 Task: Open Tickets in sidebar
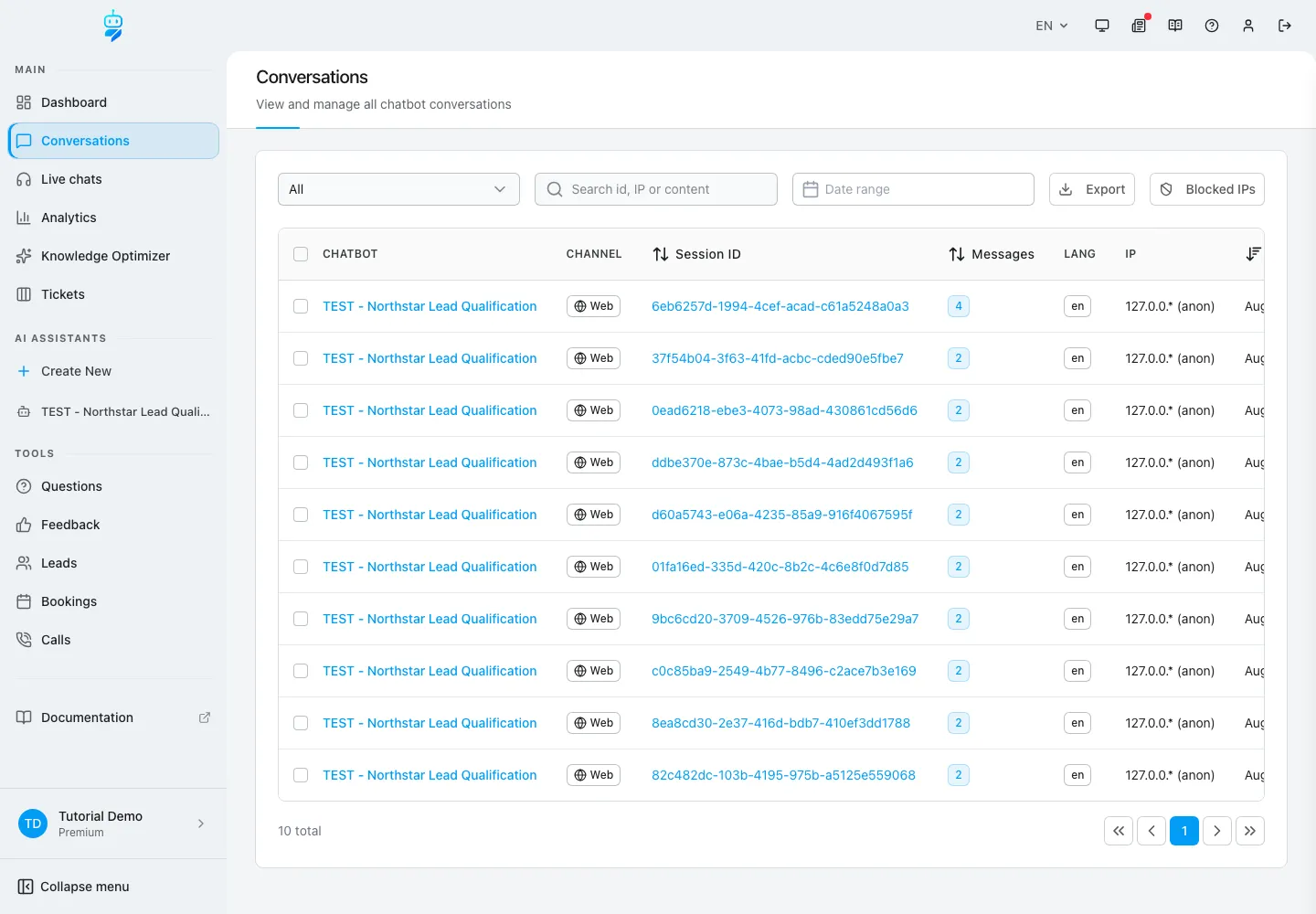pyautogui.click(x=113, y=294)
